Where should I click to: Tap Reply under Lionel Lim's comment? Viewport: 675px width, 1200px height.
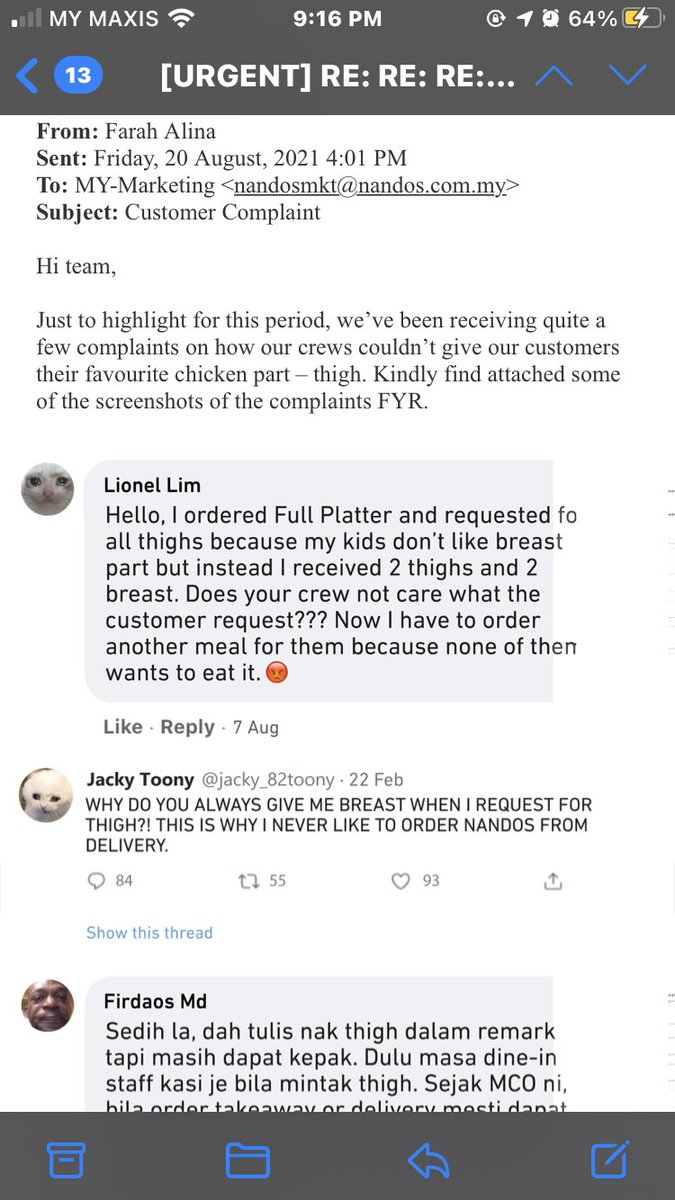pos(187,727)
